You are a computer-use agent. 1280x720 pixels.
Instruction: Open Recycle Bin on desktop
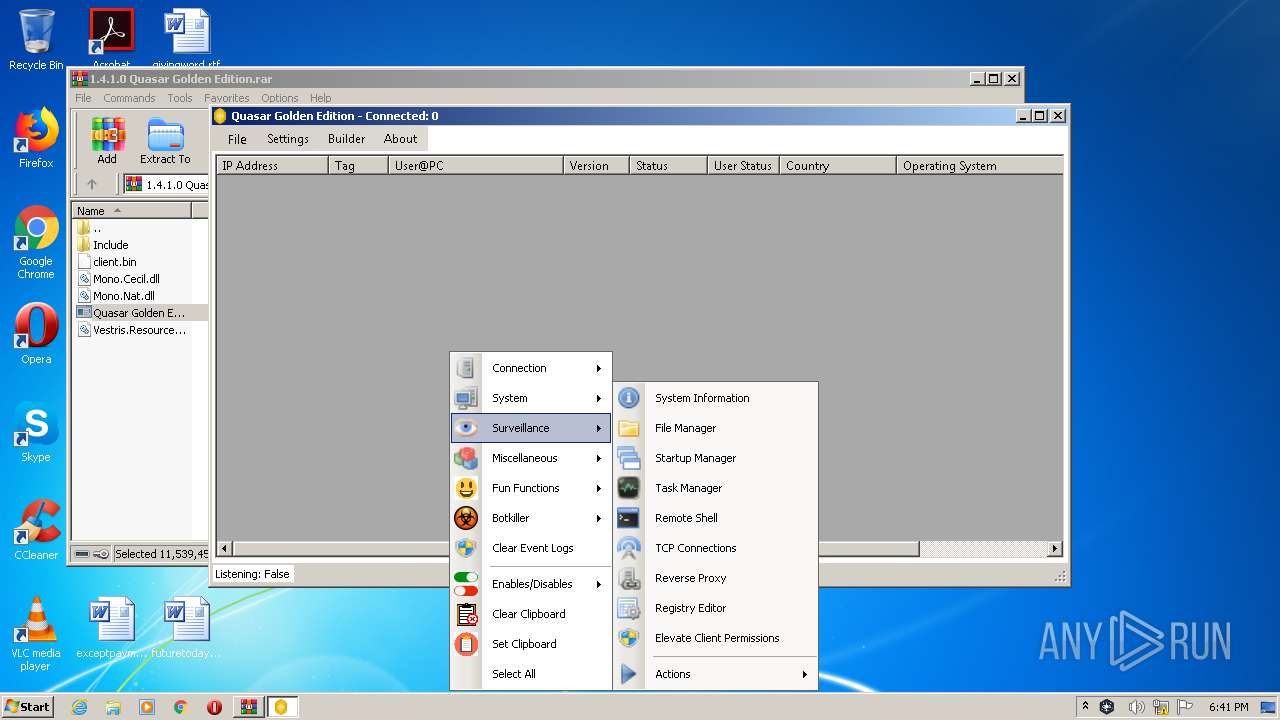click(x=36, y=40)
